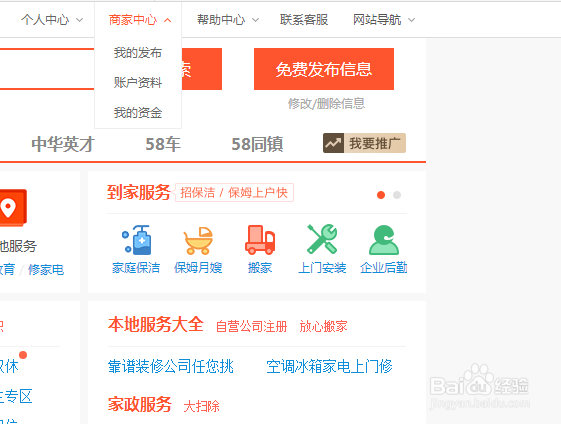Click the 我要推广 button
This screenshot has width=561, height=424.
tap(364, 143)
